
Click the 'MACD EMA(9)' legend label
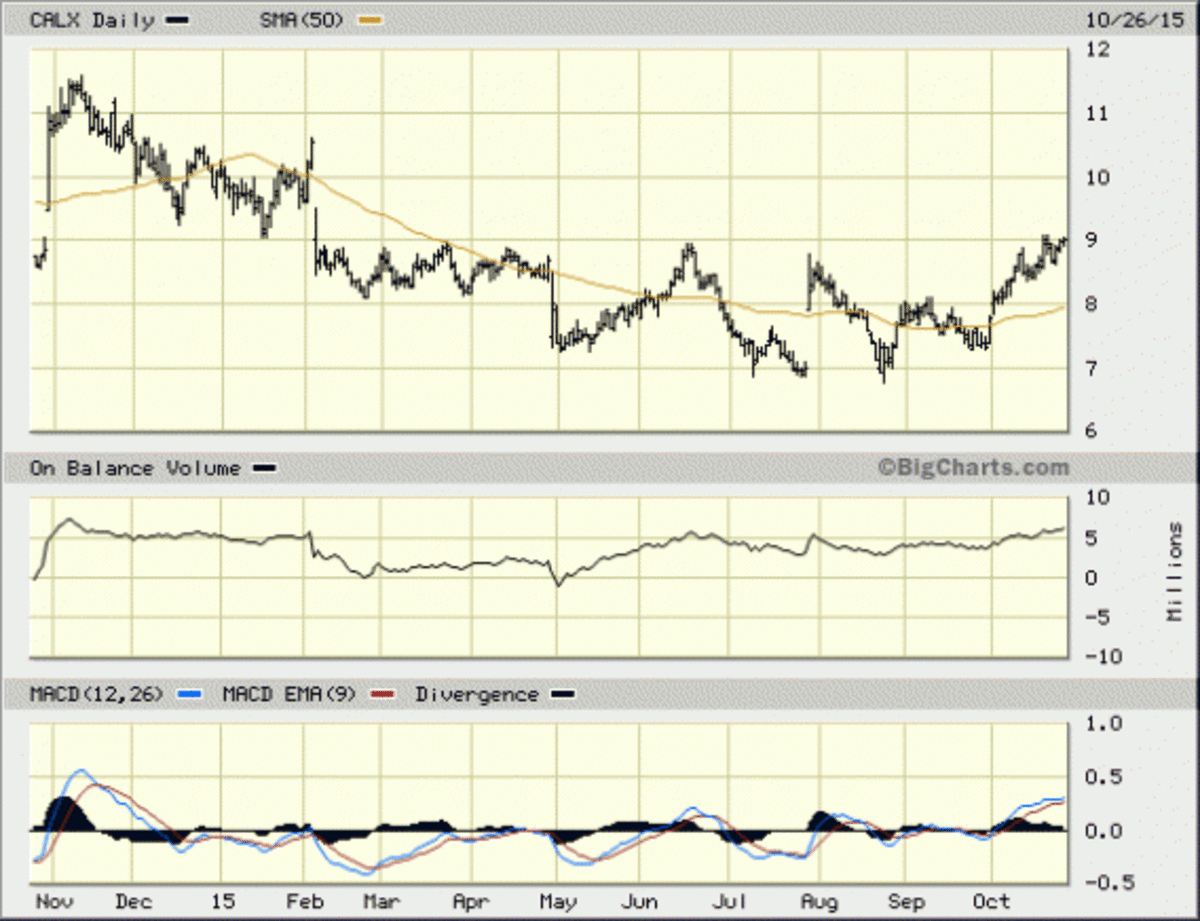click(x=288, y=694)
